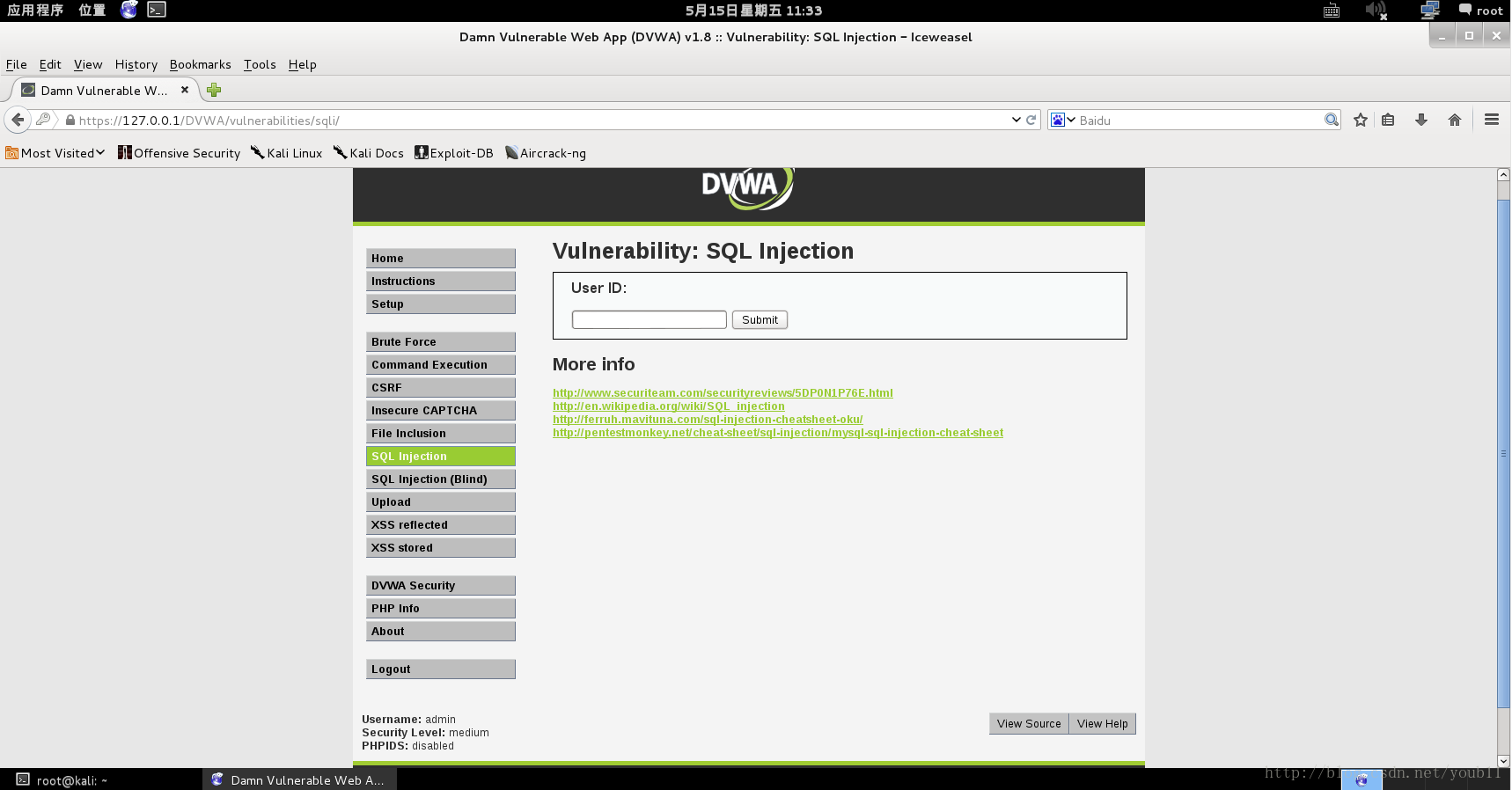Open the Wikipedia SQL injection link
1512x790 pixels.
[669, 406]
